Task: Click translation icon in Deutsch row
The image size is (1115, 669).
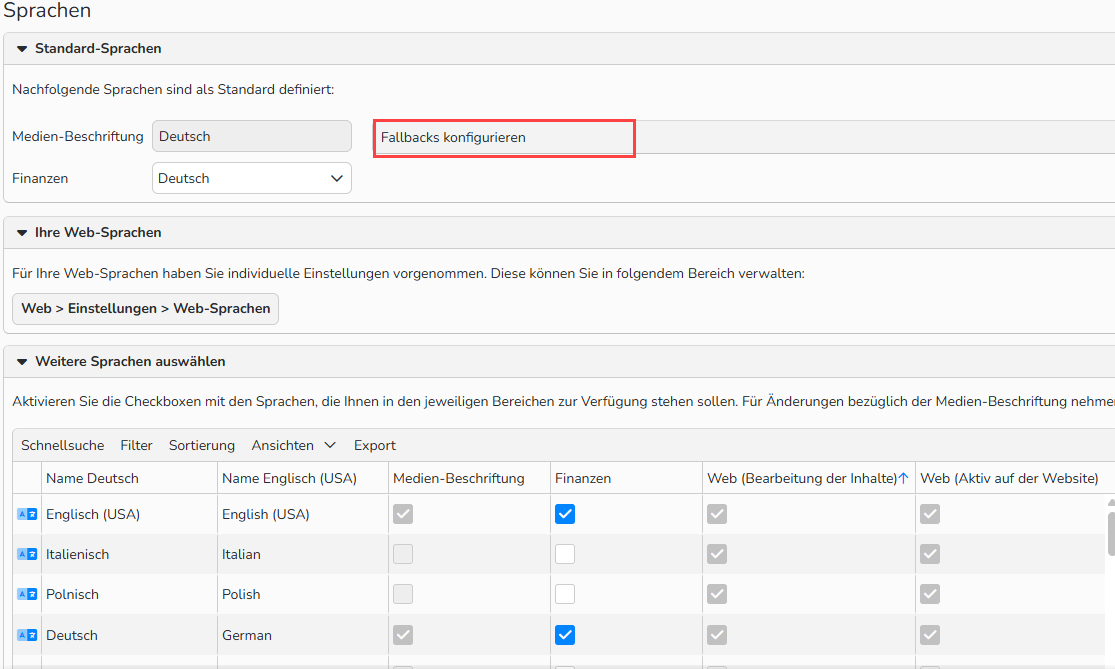Action: point(27,635)
